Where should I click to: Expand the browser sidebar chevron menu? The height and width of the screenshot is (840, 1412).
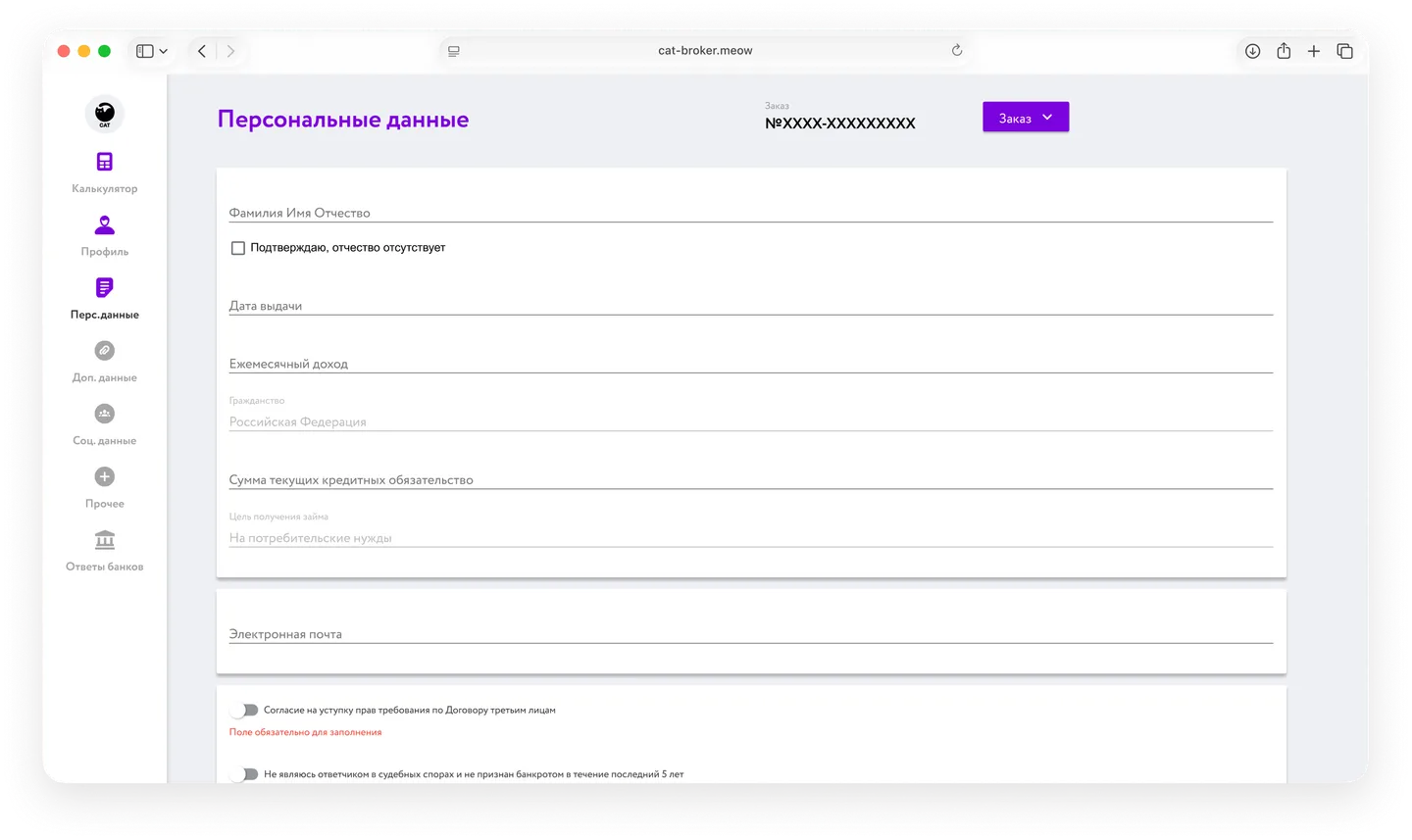tap(163, 51)
